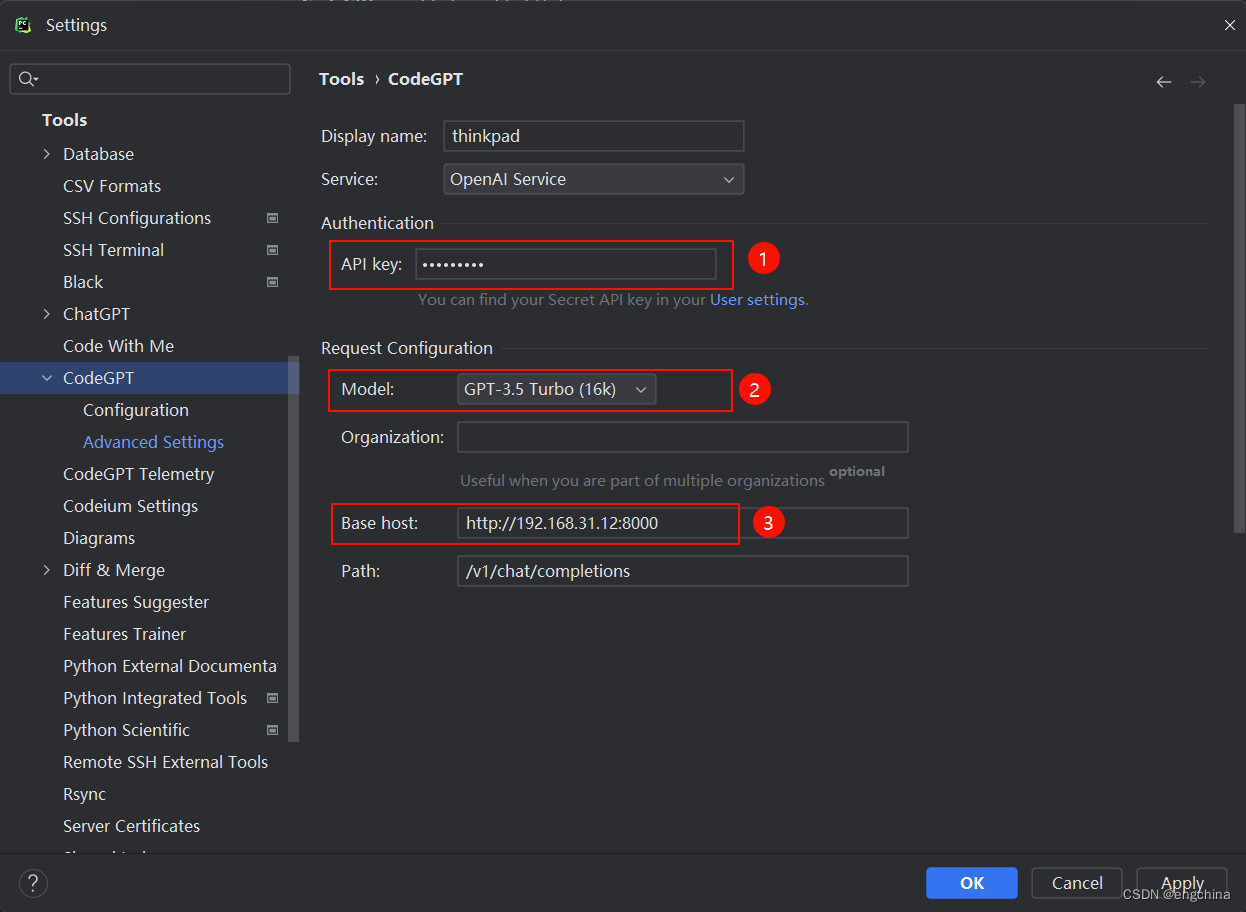Click project-level icon beside Python Integrated Tools
Image resolution: width=1246 pixels, height=912 pixels.
(272, 698)
